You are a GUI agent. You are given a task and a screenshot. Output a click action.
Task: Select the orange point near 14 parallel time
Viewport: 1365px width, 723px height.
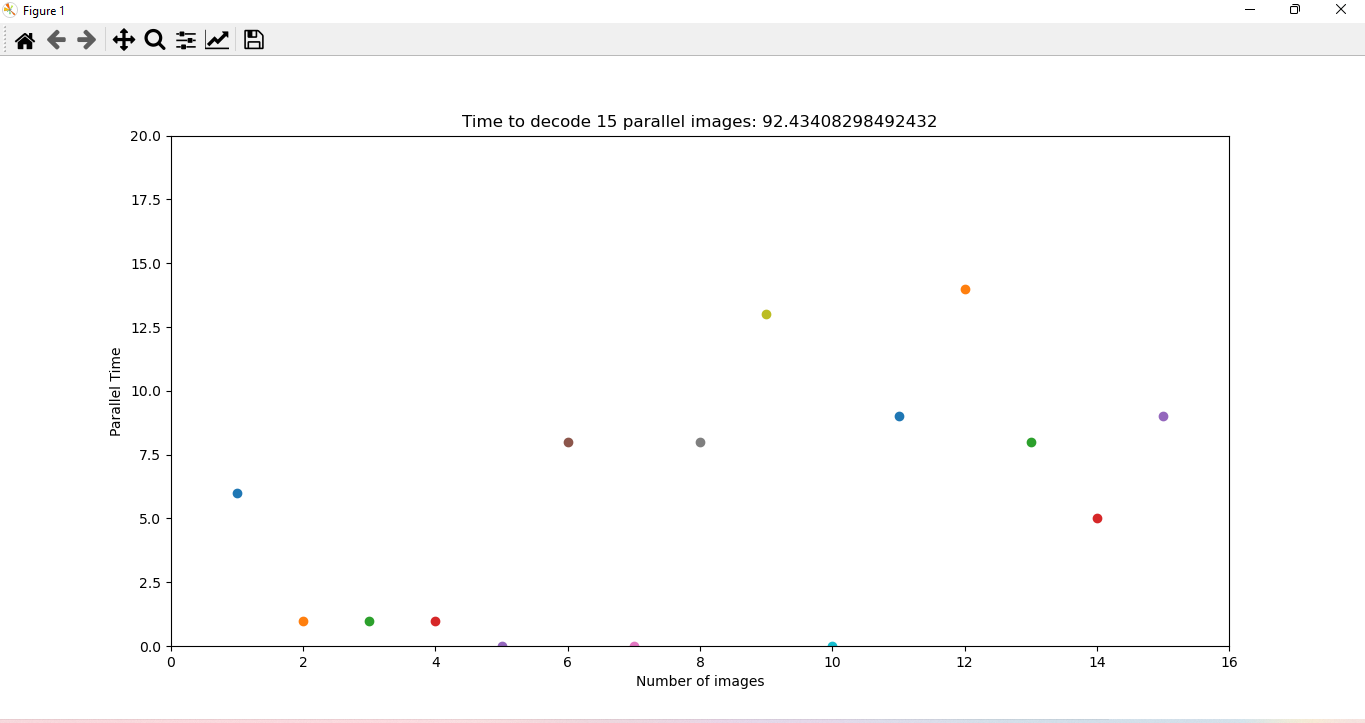tap(964, 289)
